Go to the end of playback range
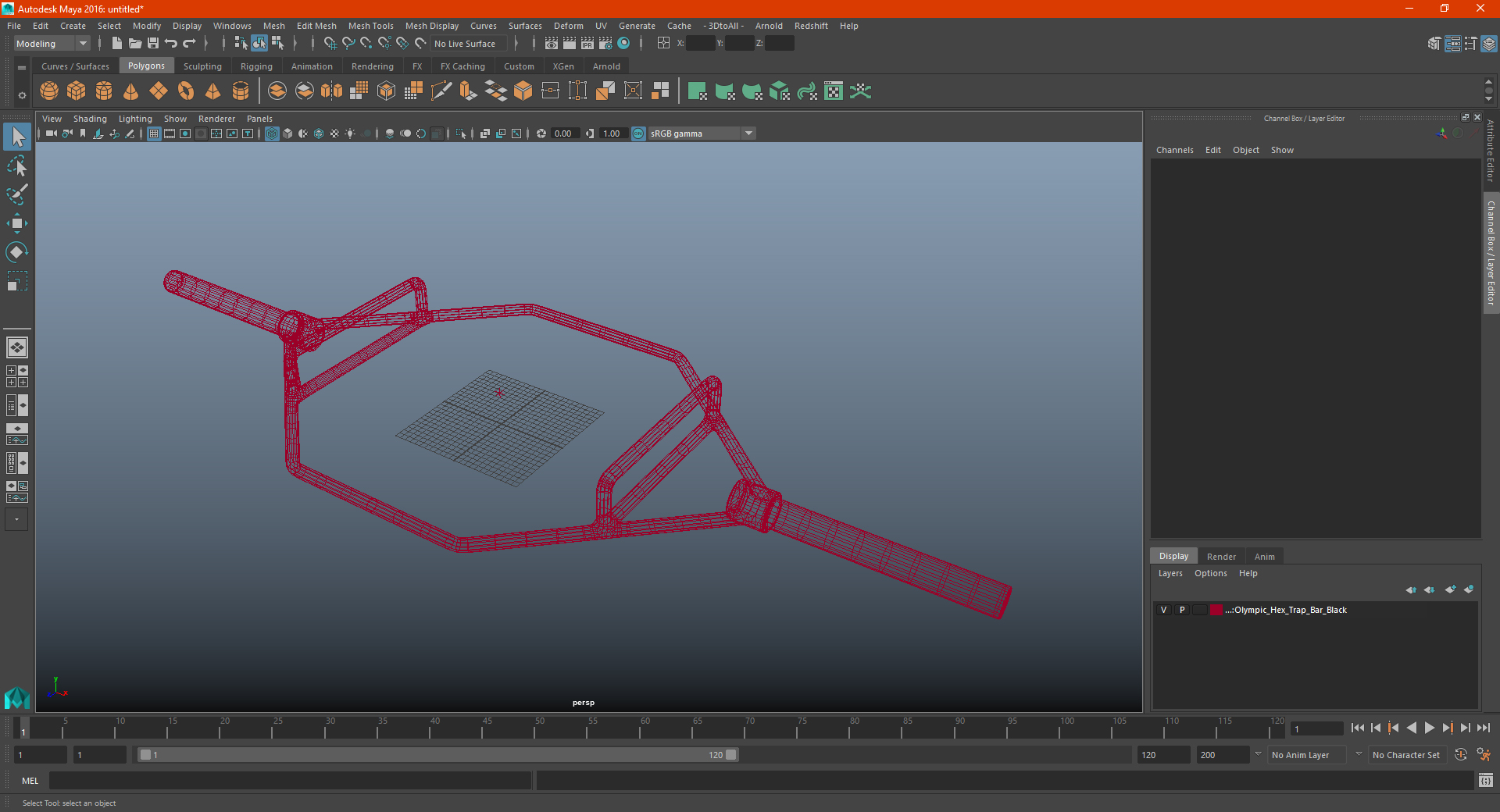Viewport: 1500px width, 812px height. pyautogui.click(x=1483, y=728)
